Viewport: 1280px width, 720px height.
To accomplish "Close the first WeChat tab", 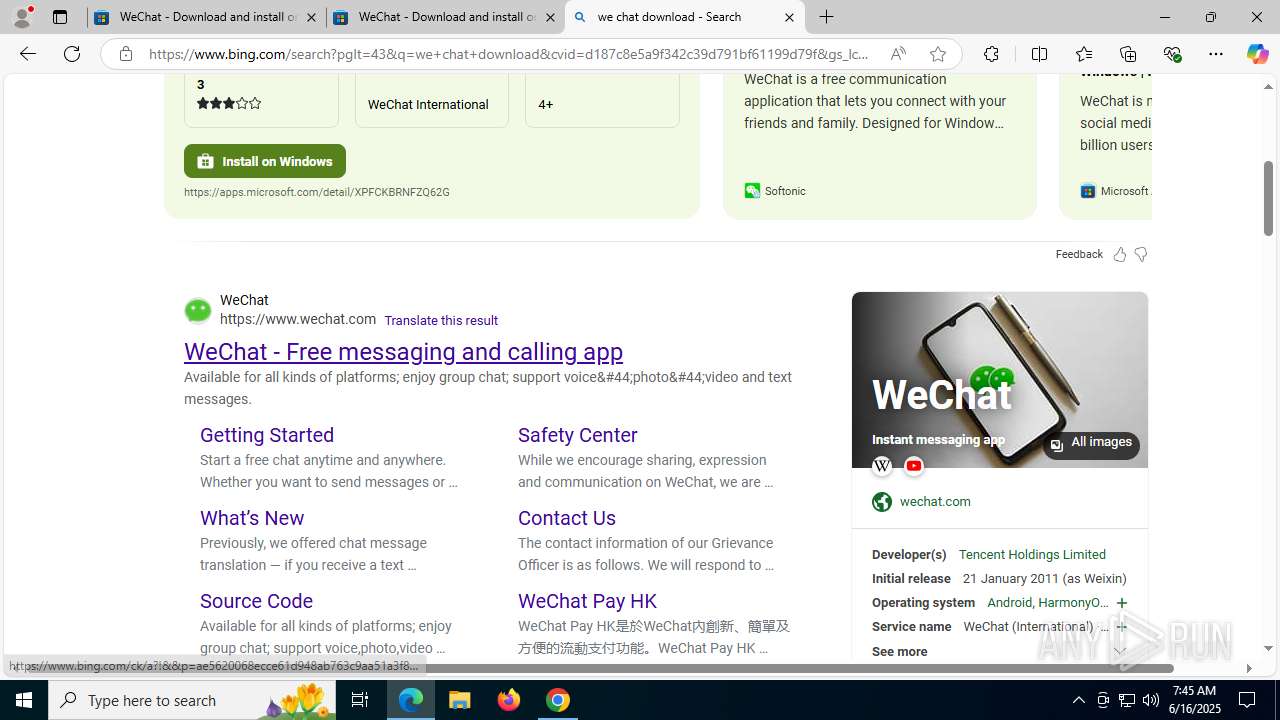I will click(x=311, y=17).
